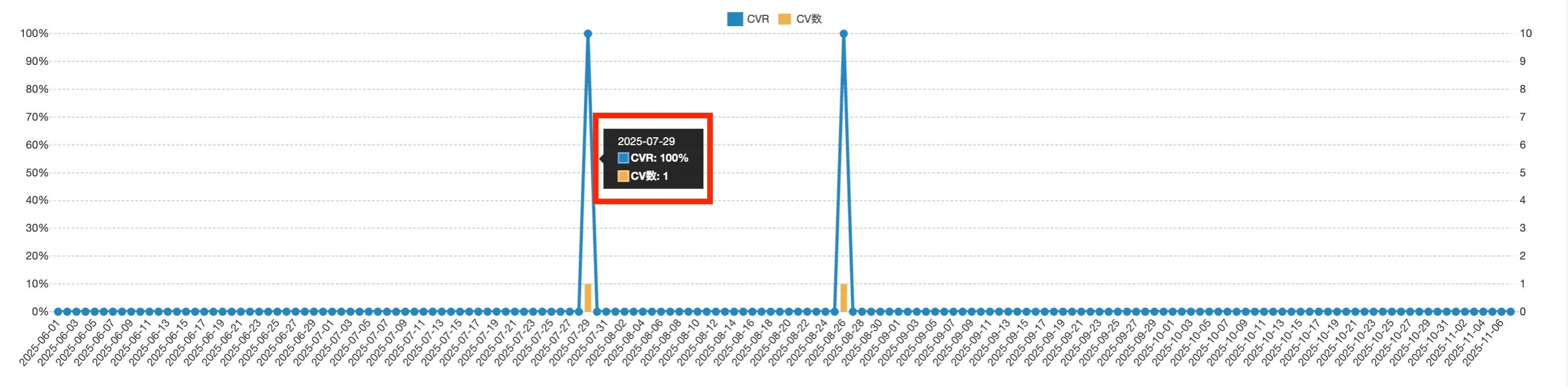Click the orange CV数 bar on 2025-07-29
Screen dimensions: 1568x387
point(587,298)
